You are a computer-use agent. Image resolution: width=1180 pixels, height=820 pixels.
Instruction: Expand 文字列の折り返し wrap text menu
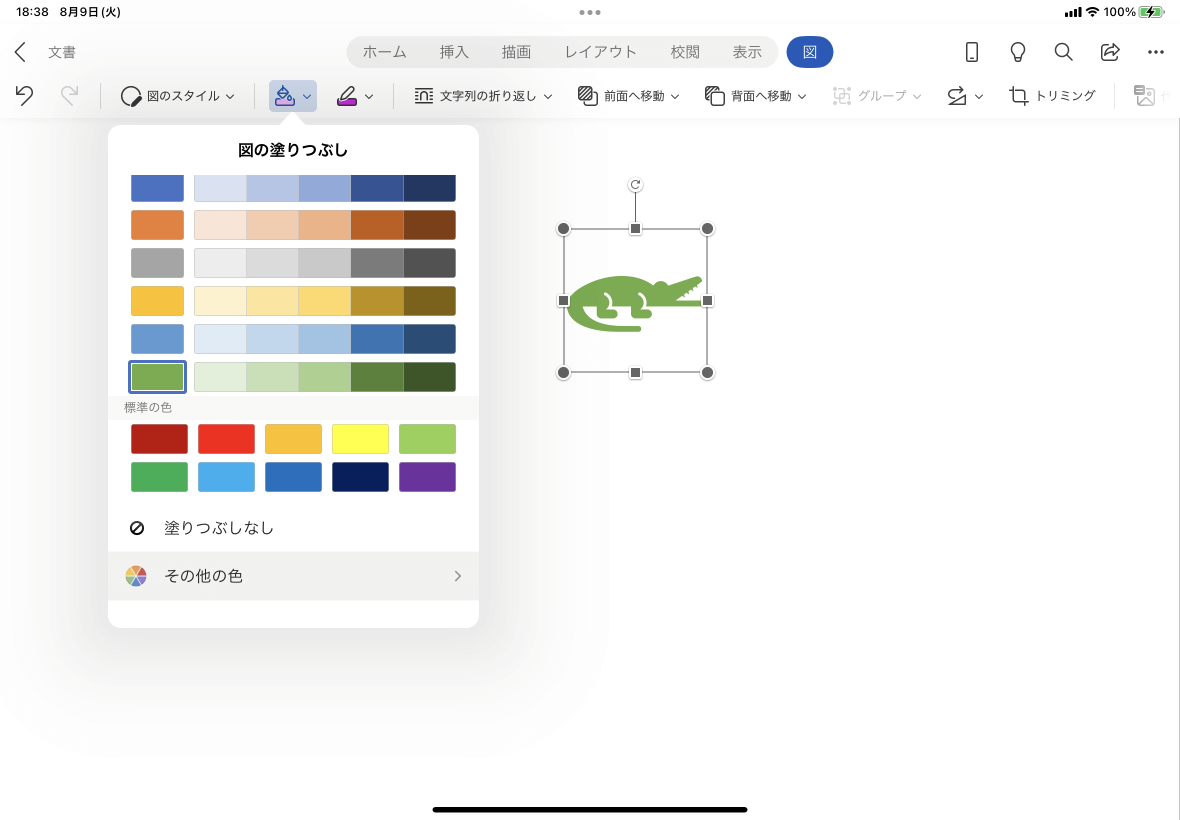(483, 96)
